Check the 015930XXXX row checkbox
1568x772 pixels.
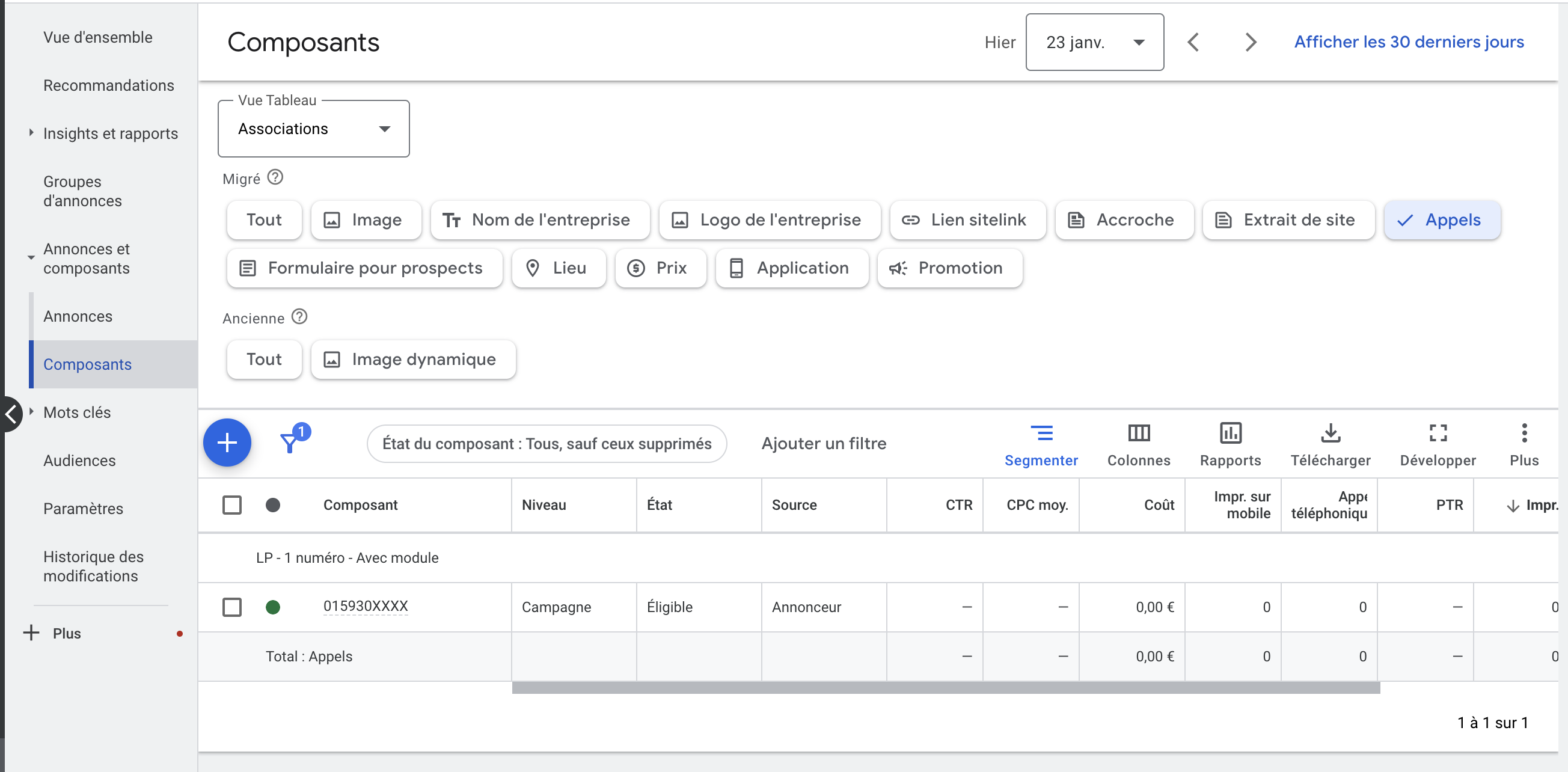click(x=232, y=607)
